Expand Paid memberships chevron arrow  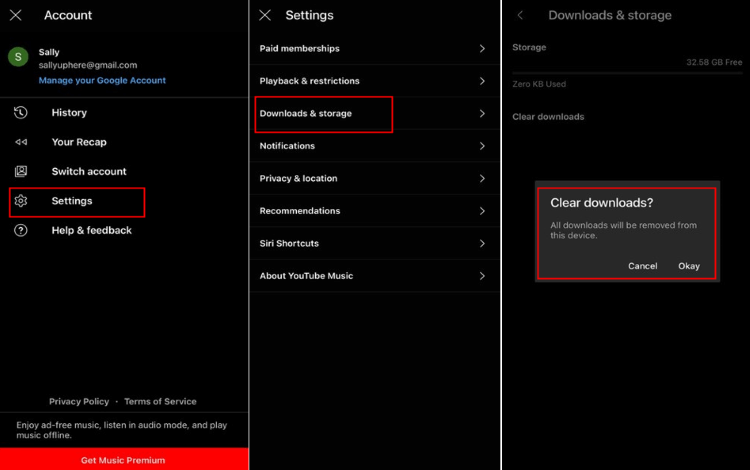tap(482, 48)
